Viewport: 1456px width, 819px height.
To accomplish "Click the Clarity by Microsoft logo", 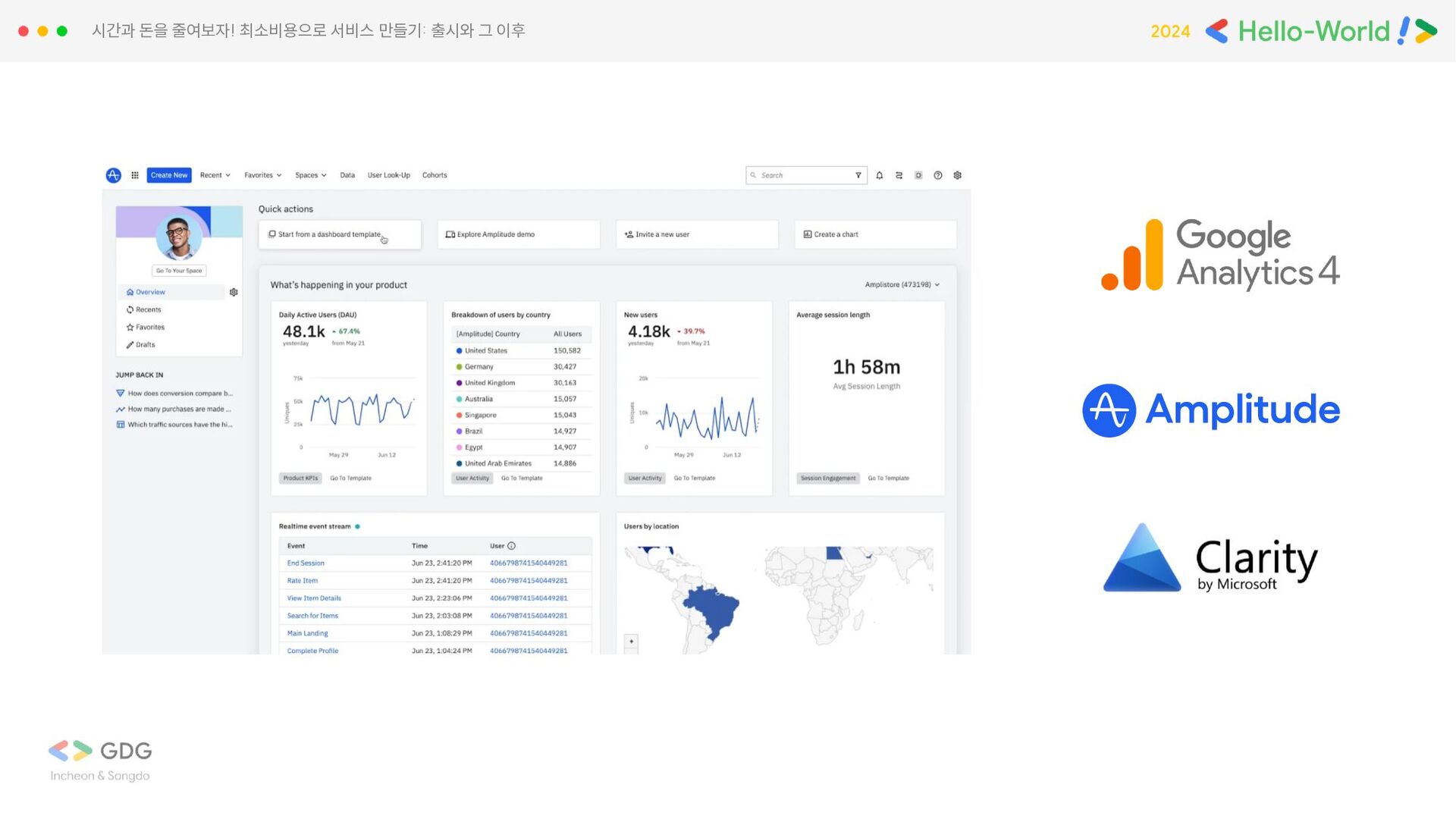I will point(1210,558).
